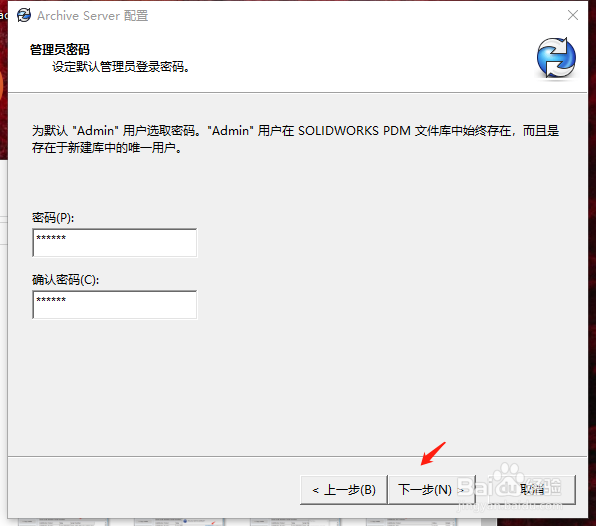Viewport: 596px width, 526px height.
Task: Focus the 密码(P) password field
Action: tap(115, 242)
